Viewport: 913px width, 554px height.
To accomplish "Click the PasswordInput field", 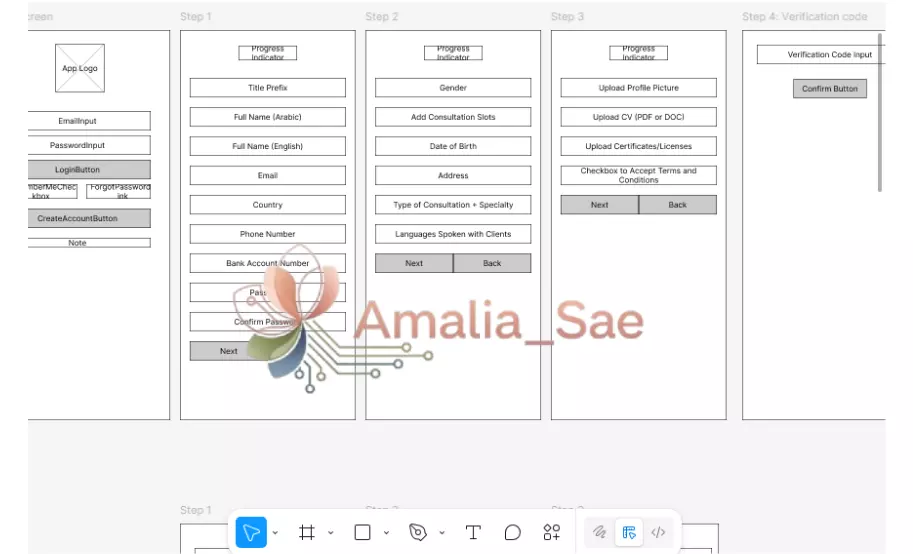I will tap(89, 145).
